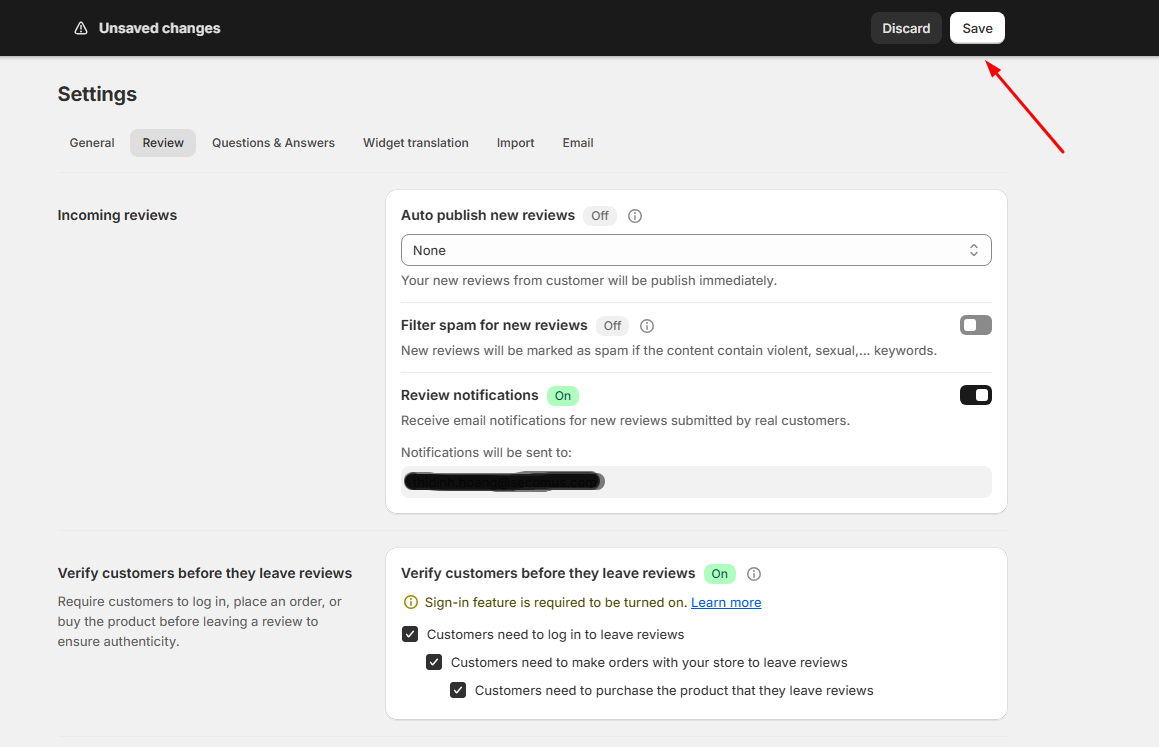The image size is (1159, 747).
Task: Click the On badge beside Verify customers heading
Action: (719, 574)
